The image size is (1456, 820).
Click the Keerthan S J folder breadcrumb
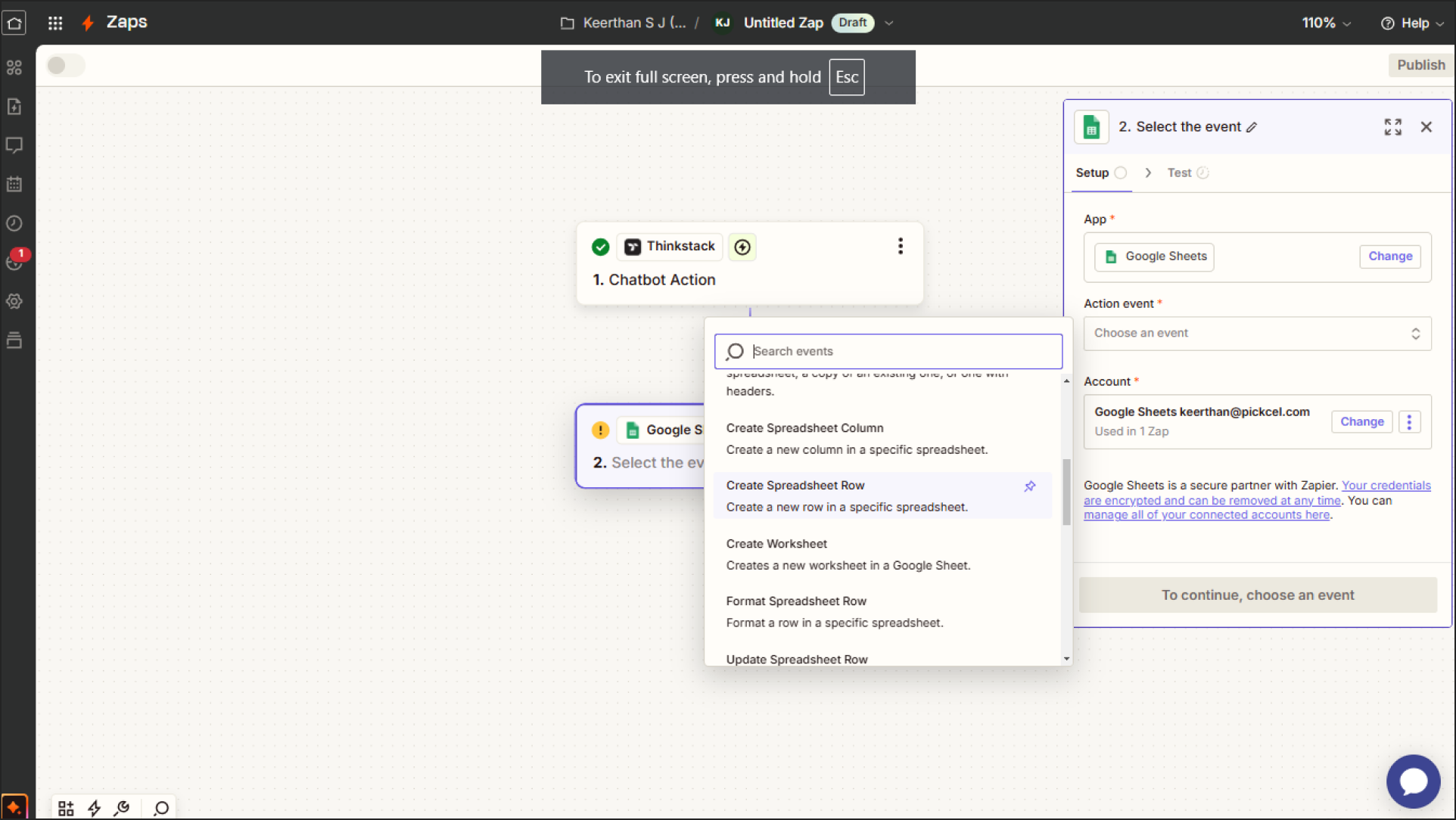coord(634,23)
